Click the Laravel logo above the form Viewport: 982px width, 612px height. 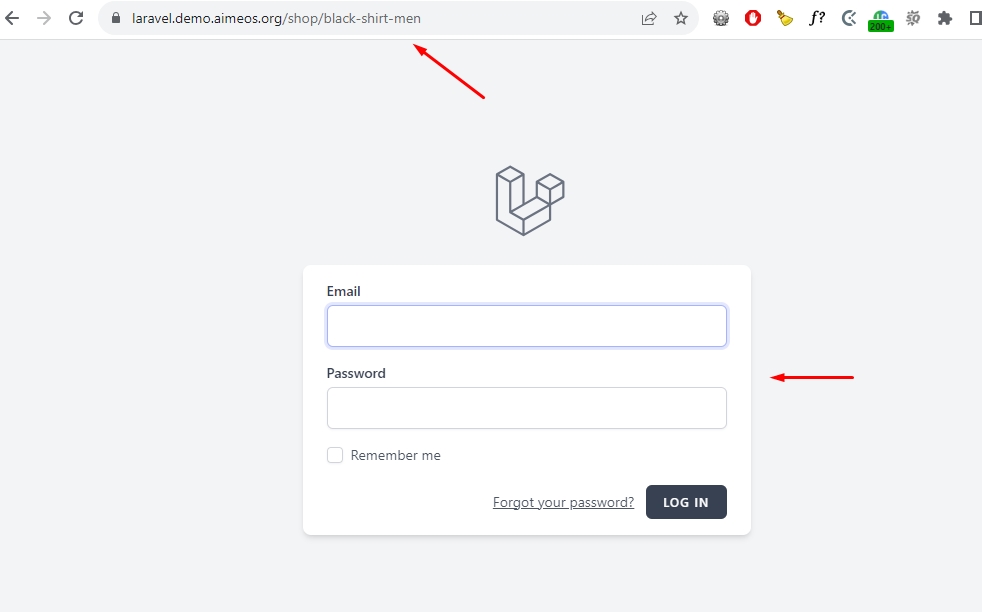coord(530,200)
